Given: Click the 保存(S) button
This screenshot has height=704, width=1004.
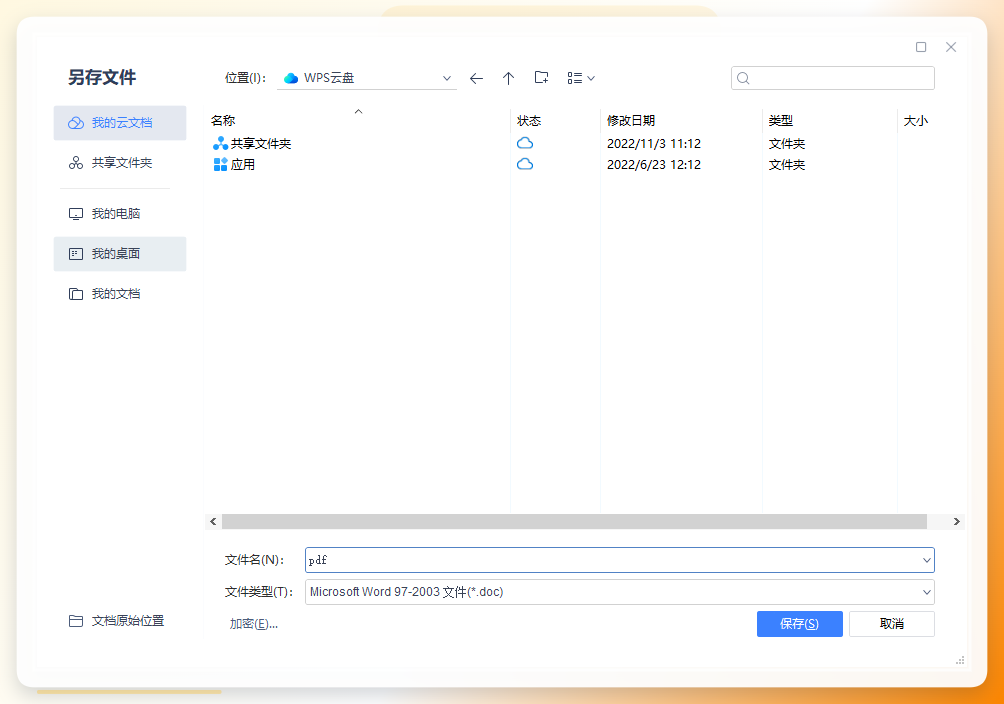Looking at the screenshot, I should [800, 624].
